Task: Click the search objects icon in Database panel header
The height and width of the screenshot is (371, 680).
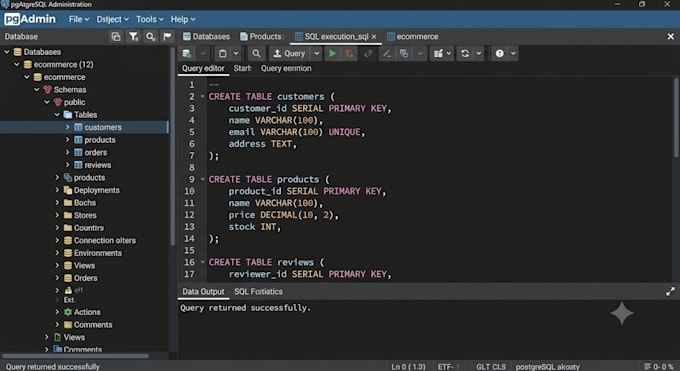Action: [150, 36]
